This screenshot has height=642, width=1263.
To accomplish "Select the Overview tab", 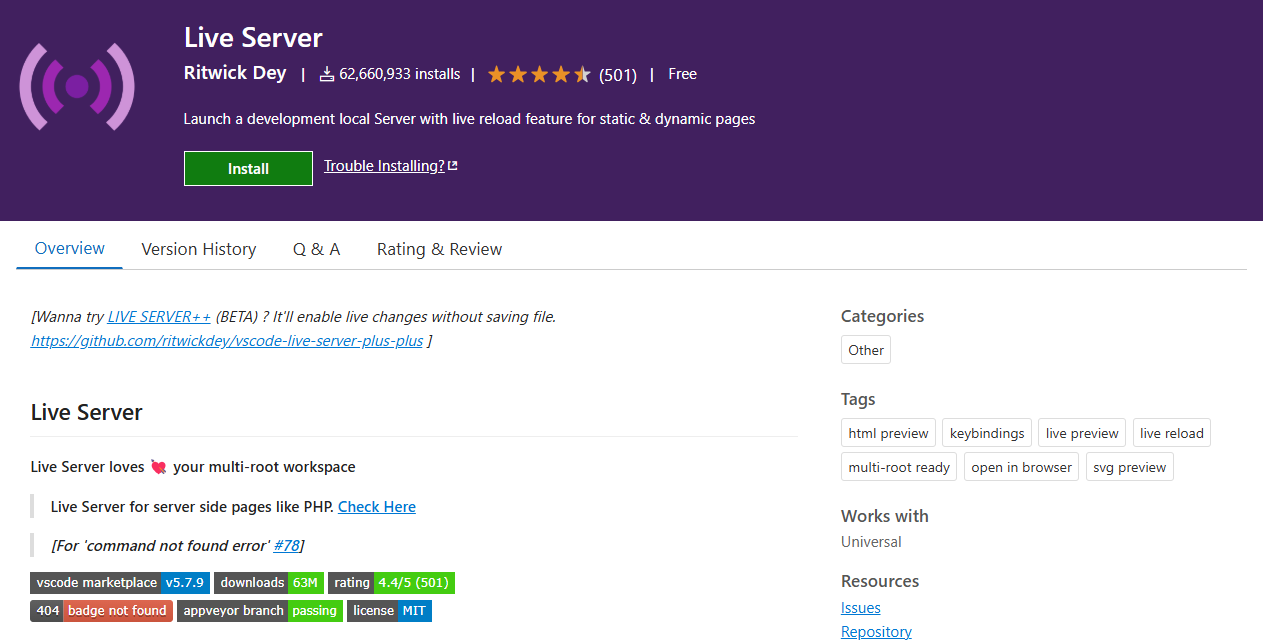I will (69, 248).
